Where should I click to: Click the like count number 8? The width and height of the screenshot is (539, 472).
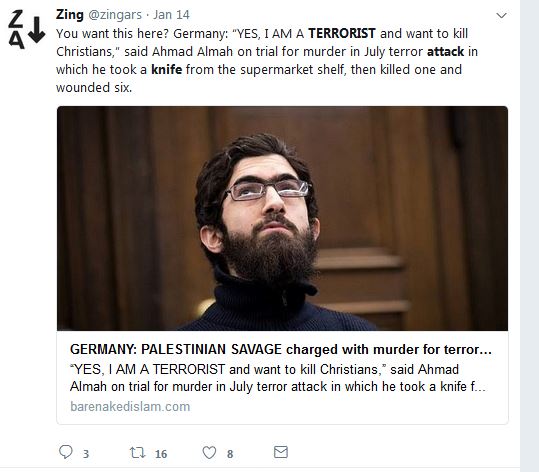coord(230,454)
